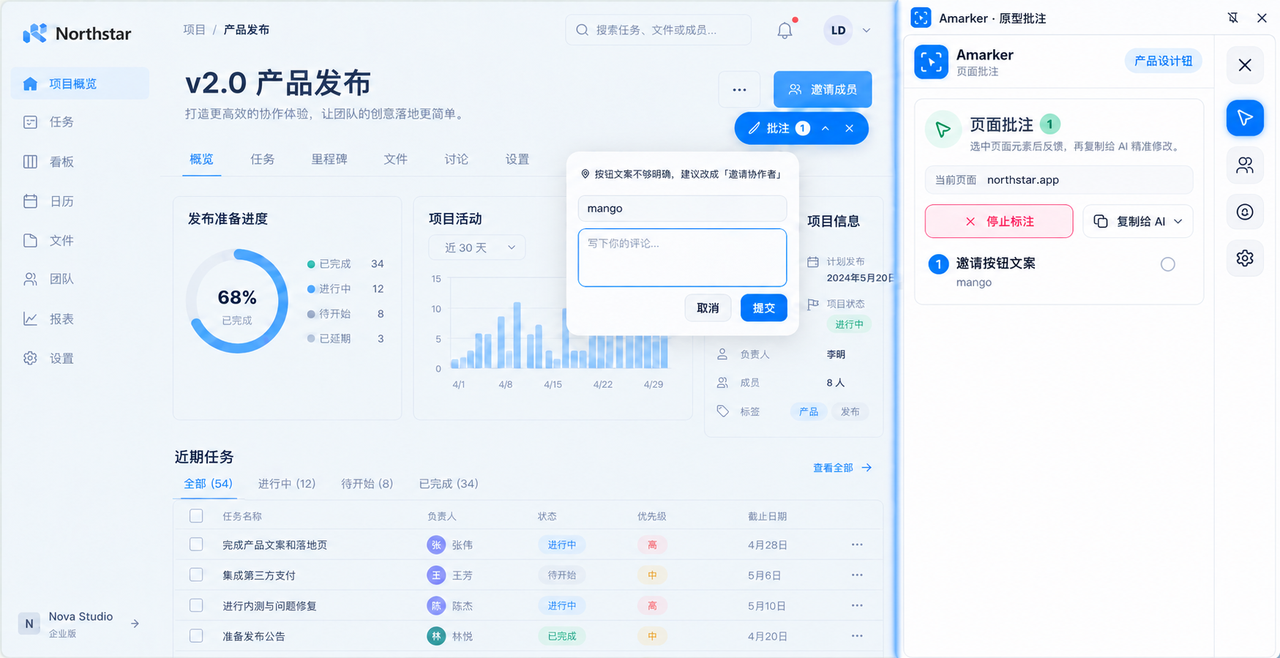Image resolution: width=1280 pixels, height=658 pixels.
Task: Check the 准备发布公告 task
Action: (x=196, y=636)
